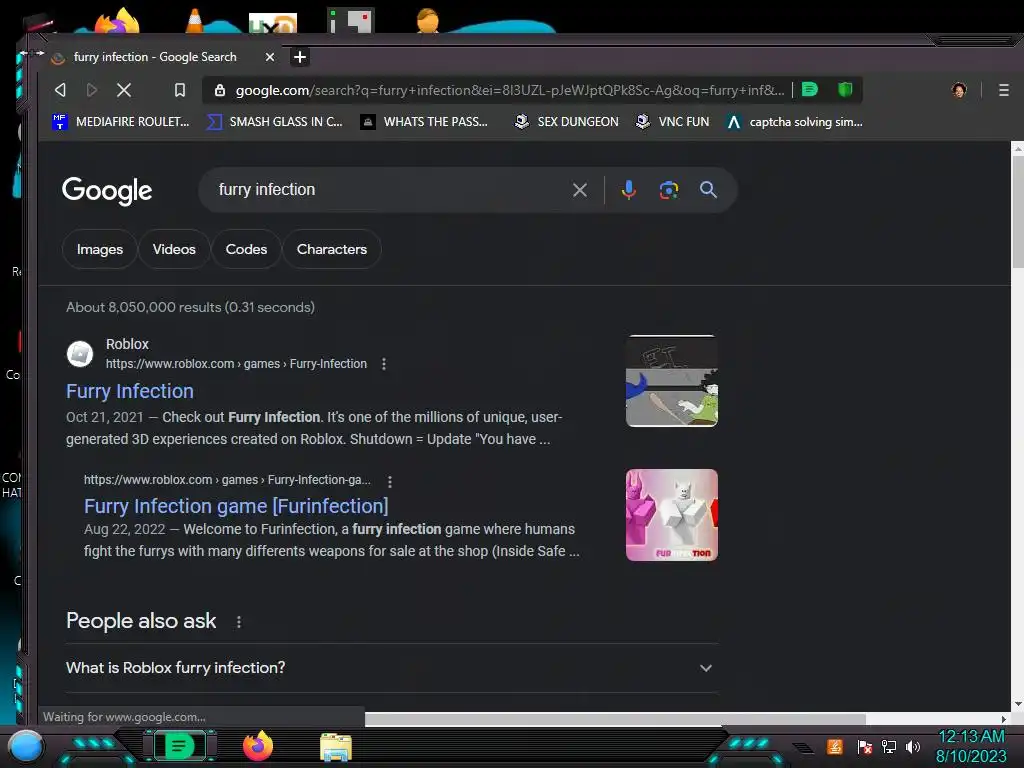The image size is (1024, 768).
Task: Launch Firefox from the taskbar
Action: [258, 746]
